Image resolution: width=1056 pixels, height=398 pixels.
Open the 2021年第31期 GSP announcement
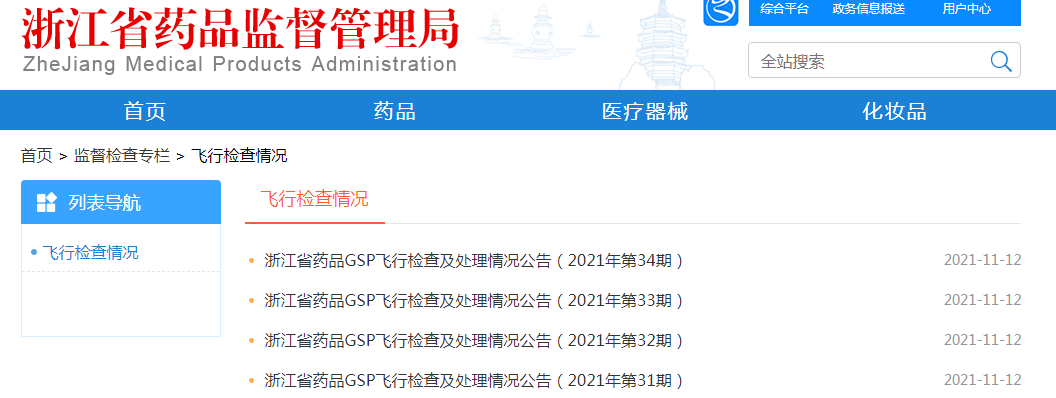(474, 380)
